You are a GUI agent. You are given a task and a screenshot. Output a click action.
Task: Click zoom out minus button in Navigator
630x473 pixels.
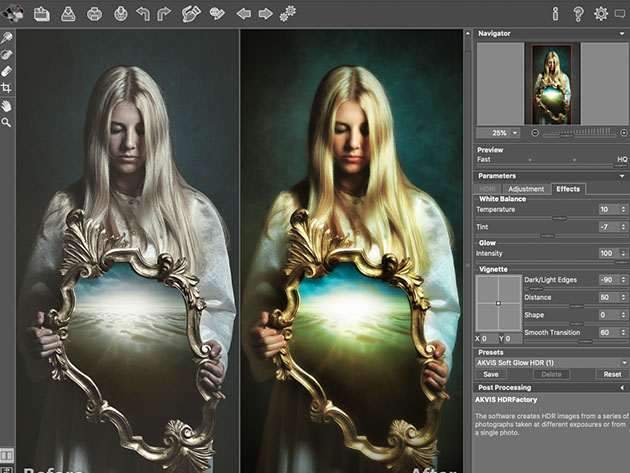pyautogui.click(x=535, y=132)
